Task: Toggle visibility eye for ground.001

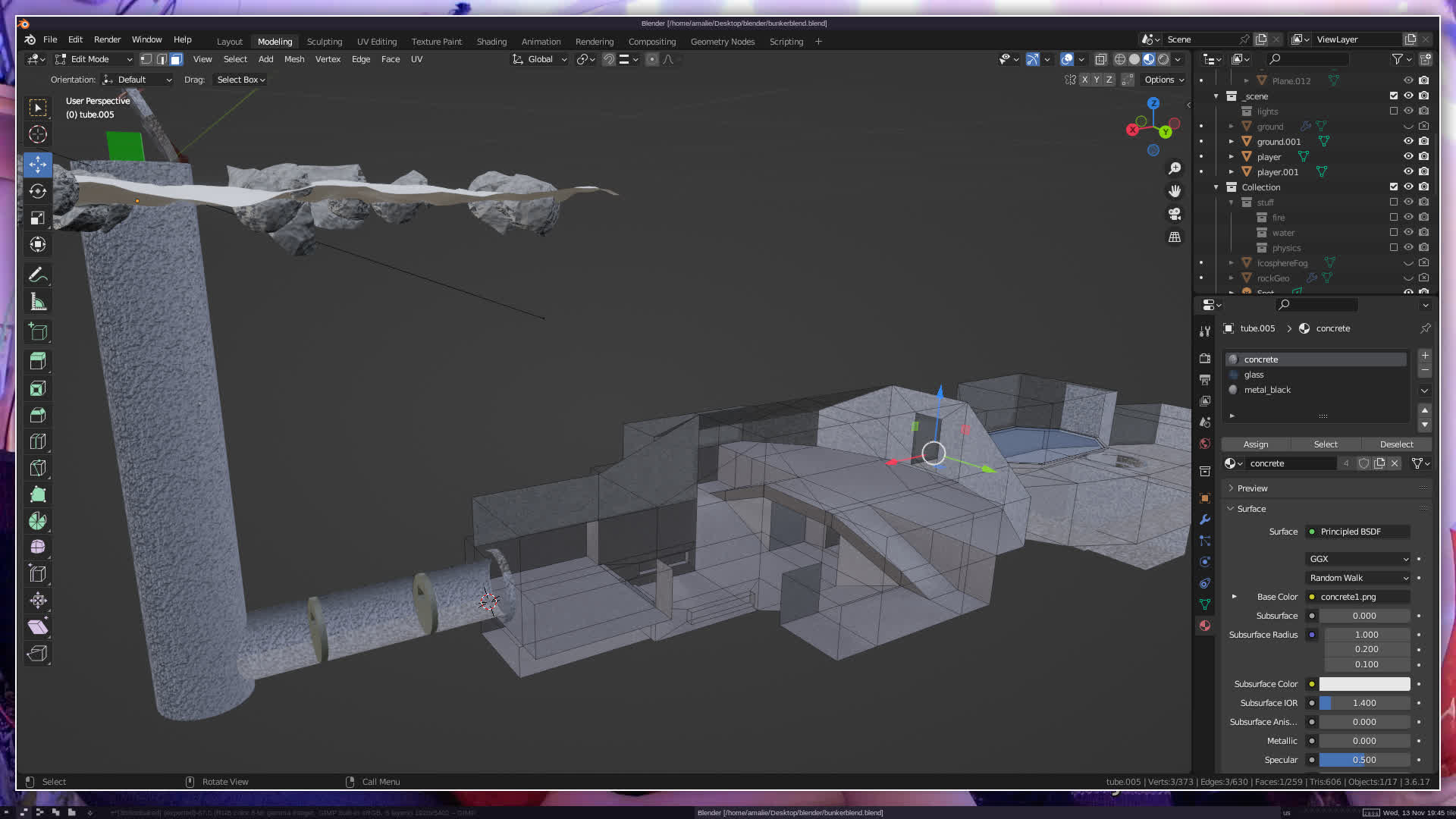Action: (x=1408, y=141)
